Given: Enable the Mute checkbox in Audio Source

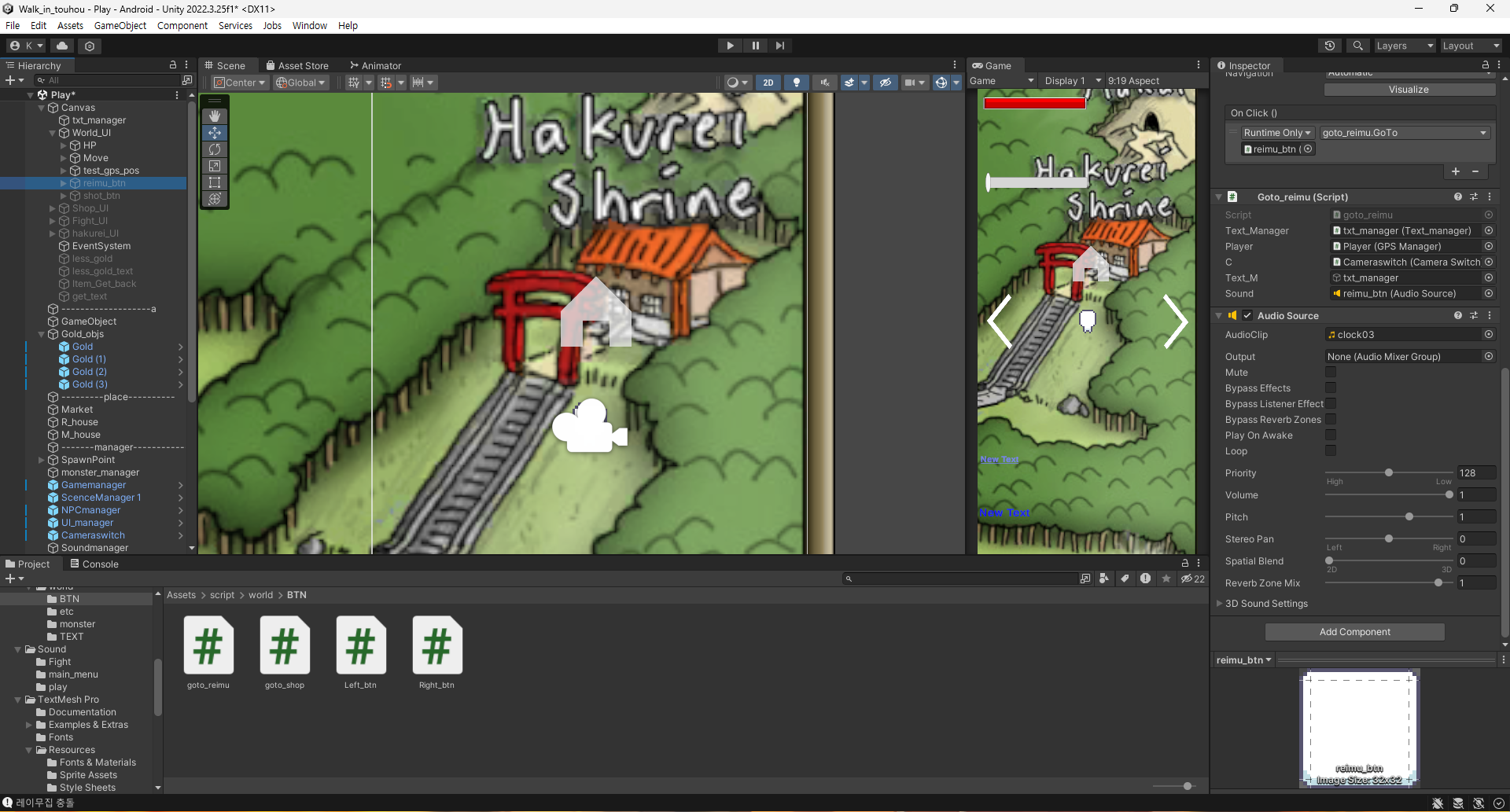Looking at the screenshot, I should [x=1331, y=373].
